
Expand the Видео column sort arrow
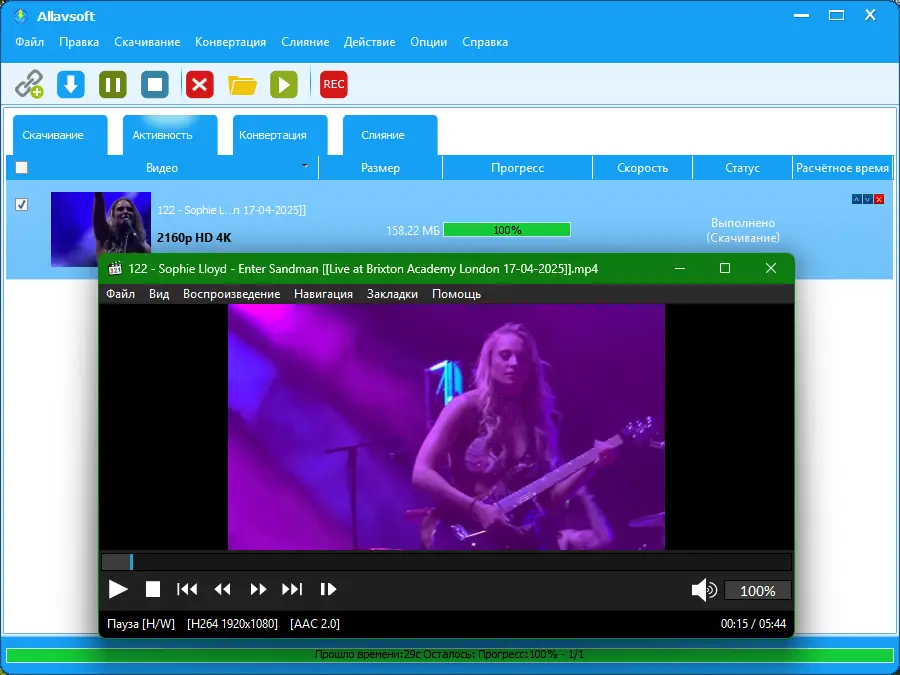point(305,166)
